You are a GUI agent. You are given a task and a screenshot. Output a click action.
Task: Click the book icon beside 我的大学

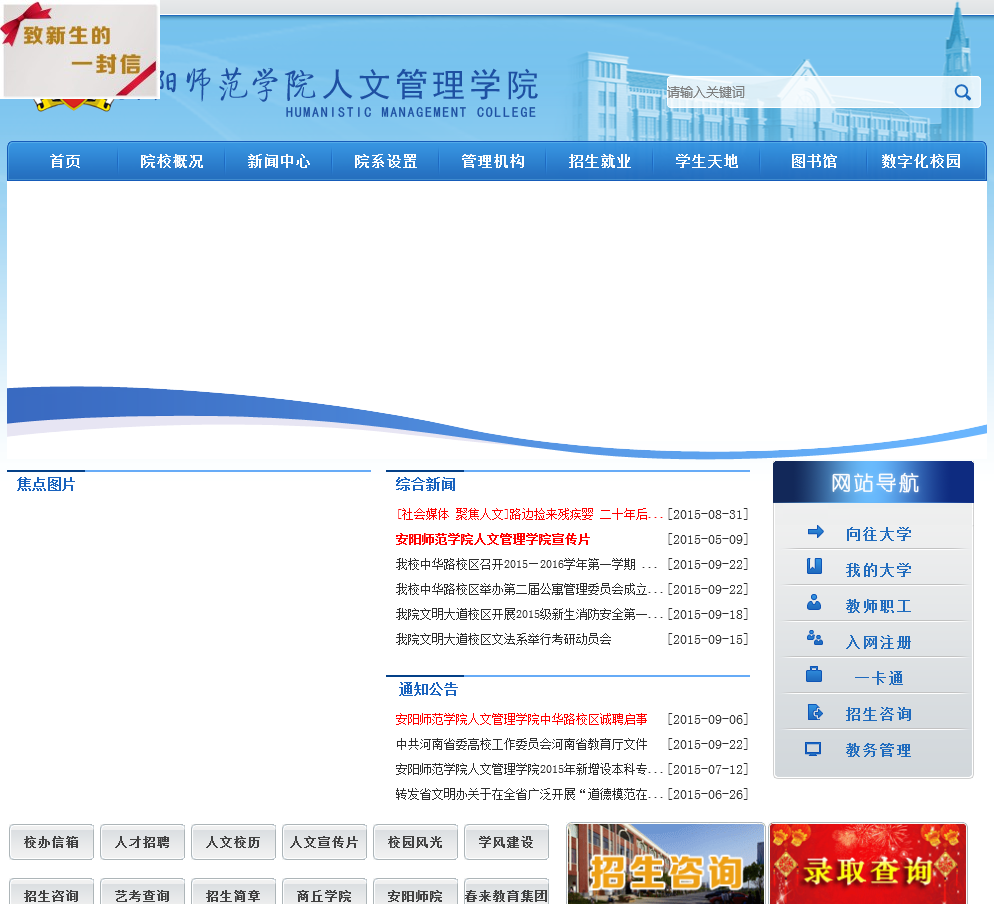tap(815, 566)
